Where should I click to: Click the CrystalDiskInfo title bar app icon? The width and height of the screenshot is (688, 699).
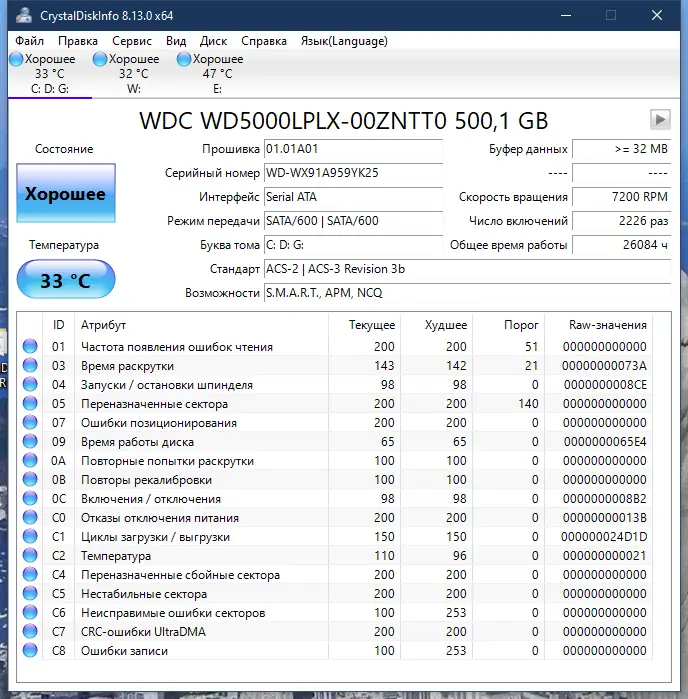(24, 16)
